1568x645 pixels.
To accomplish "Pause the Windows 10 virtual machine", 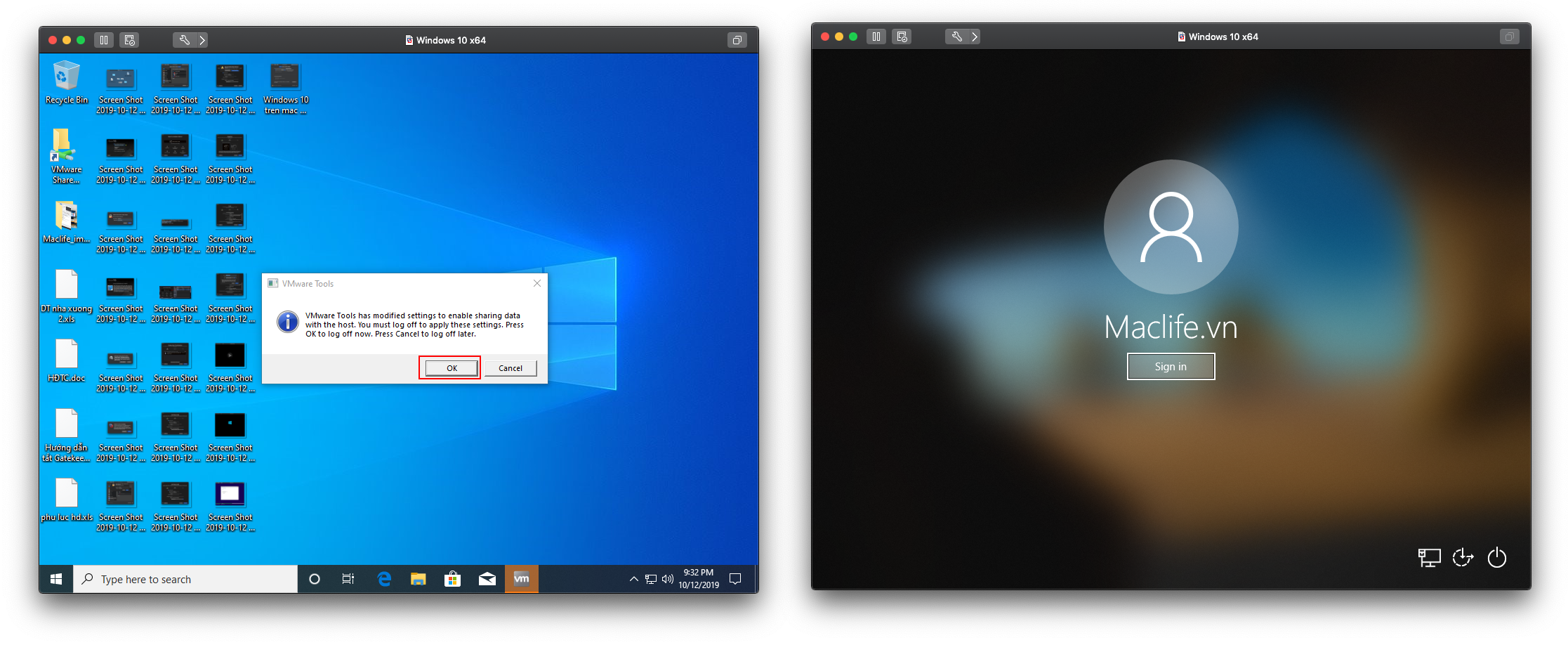I will pyautogui.click(x=103, y=40).
